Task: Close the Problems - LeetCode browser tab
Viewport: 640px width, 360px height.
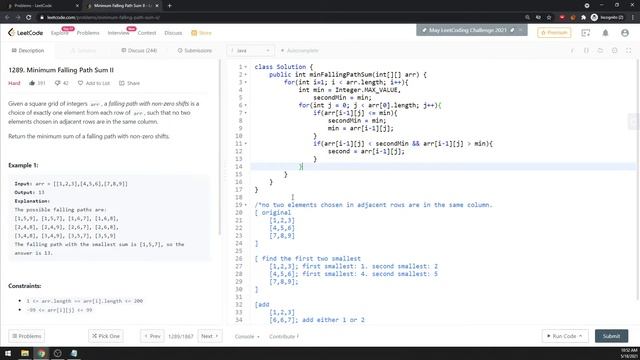Action: (x=78, y=6)
